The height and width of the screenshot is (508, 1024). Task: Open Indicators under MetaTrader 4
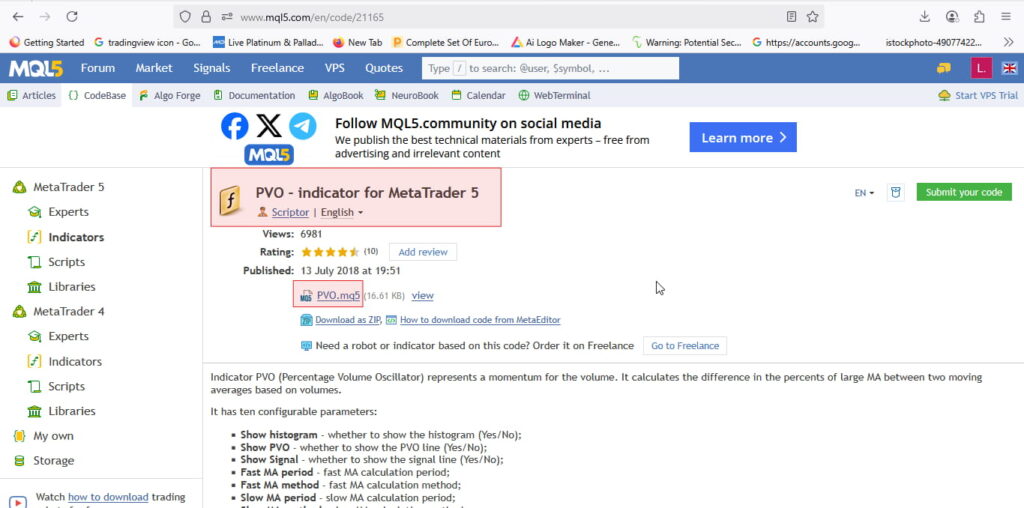[74, 361]
